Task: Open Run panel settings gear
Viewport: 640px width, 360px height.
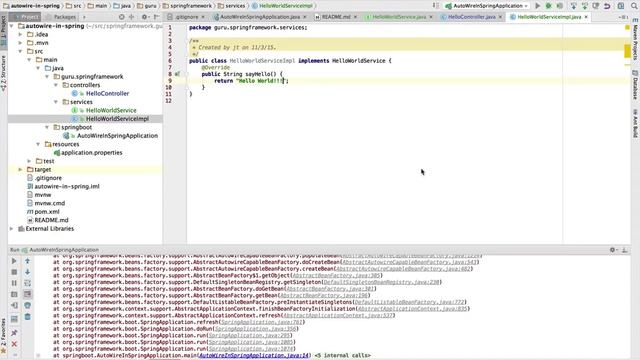Action: pyautogui.click(x=613, y=250)
